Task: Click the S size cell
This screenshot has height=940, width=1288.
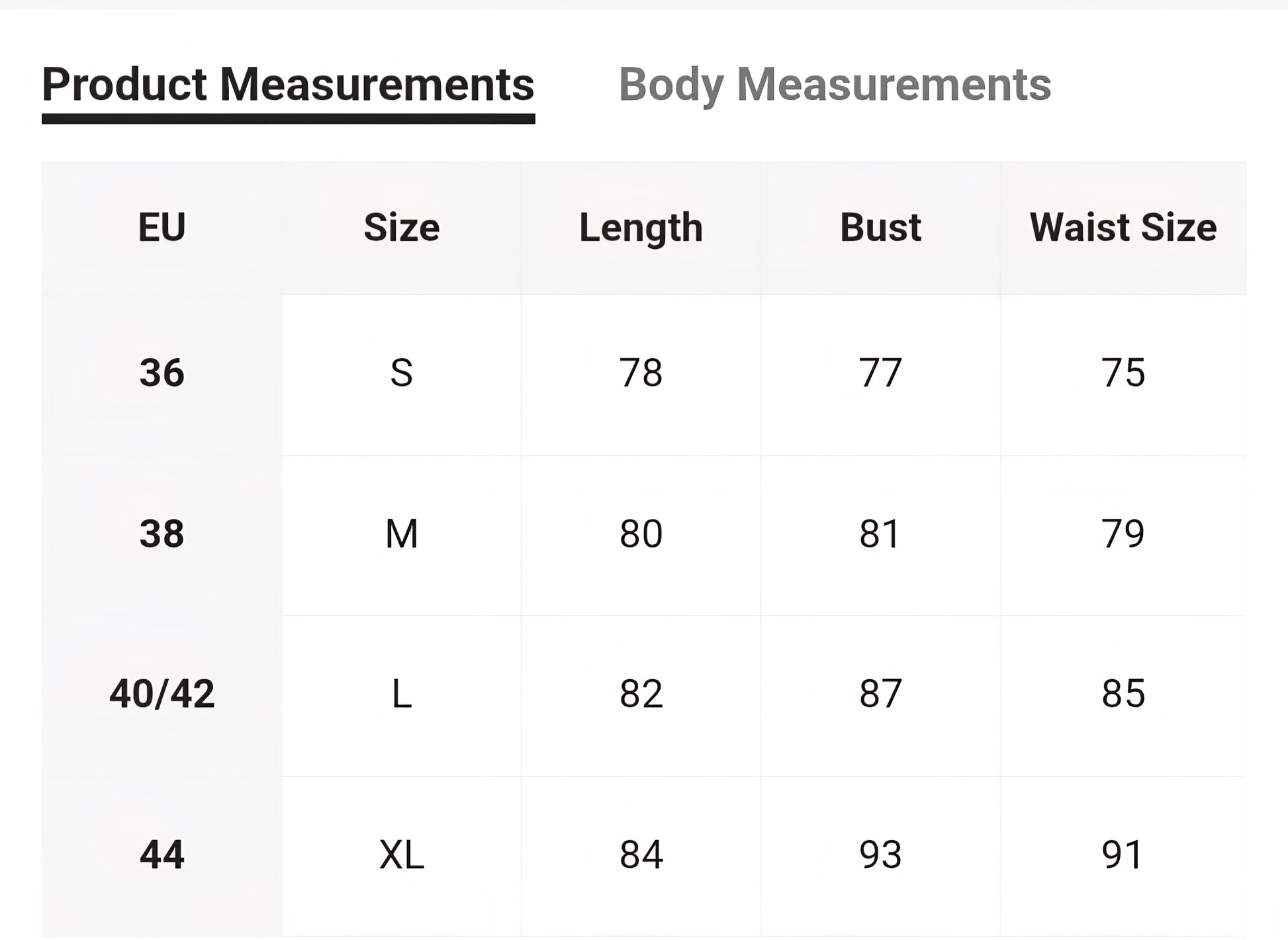Action: [x=401, y=373]
